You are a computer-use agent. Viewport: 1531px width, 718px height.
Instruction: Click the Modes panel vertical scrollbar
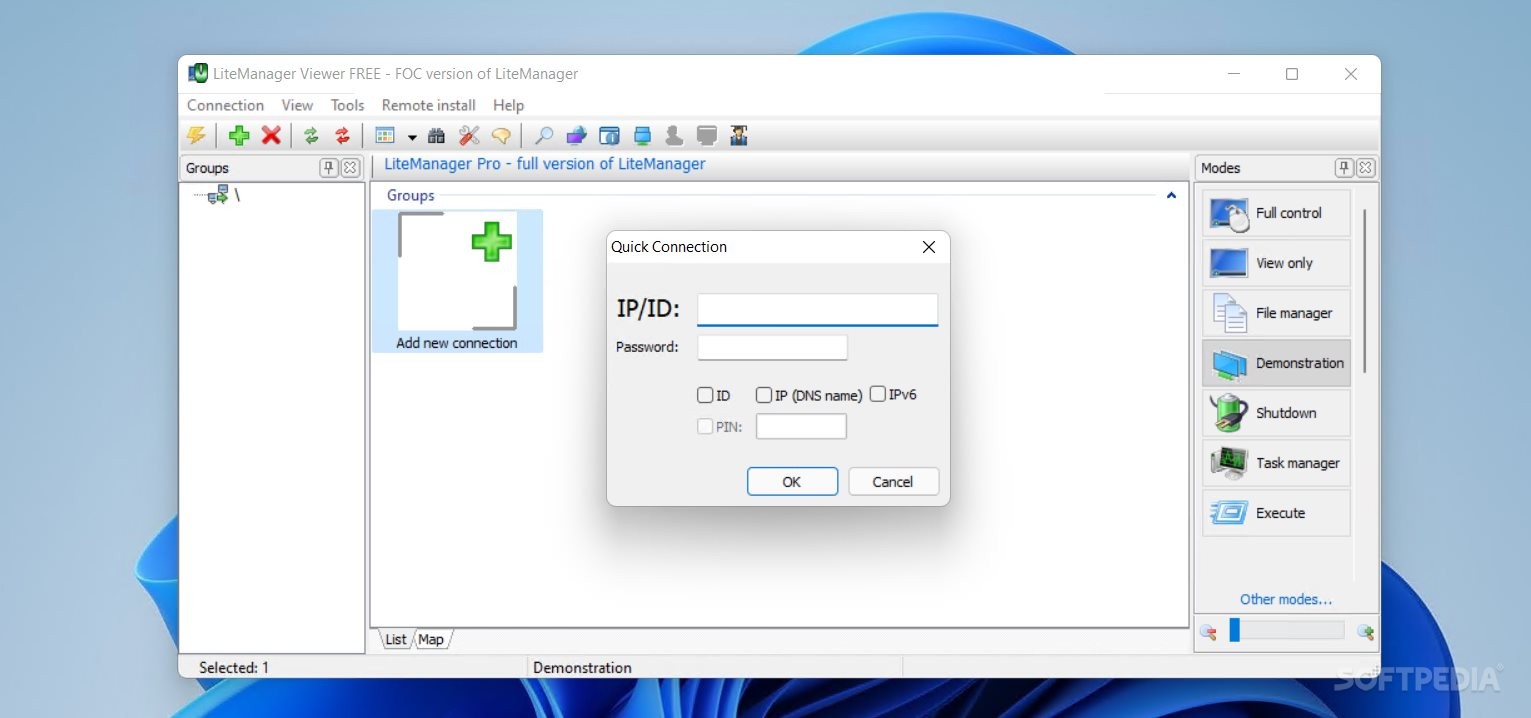[x=1364, y=291]
